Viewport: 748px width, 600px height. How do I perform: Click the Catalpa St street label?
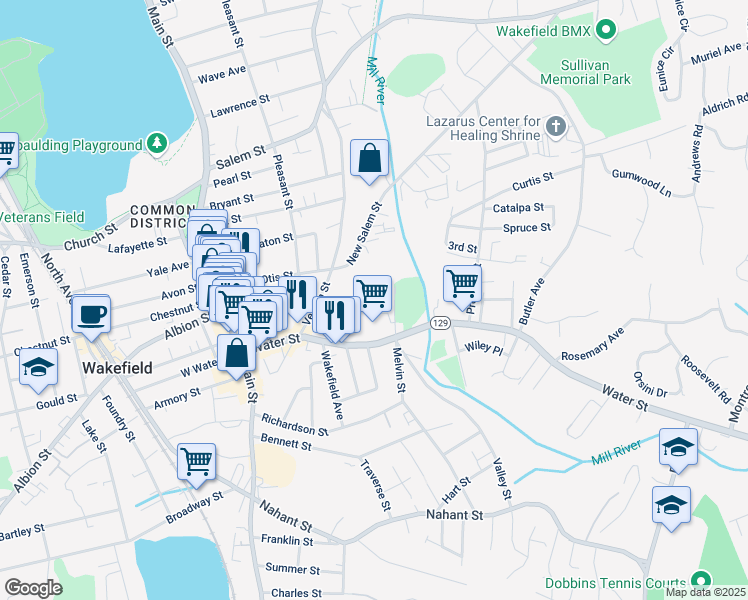coord(518,208)
